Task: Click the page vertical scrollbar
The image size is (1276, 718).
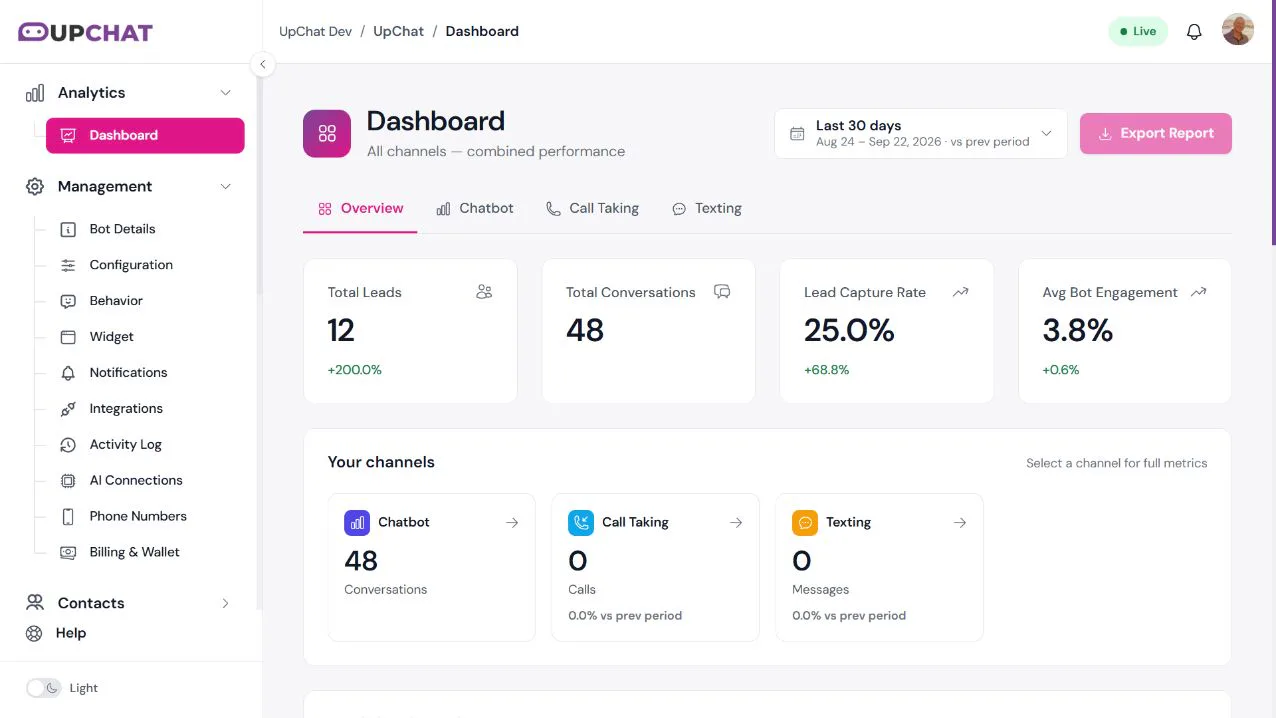Action: point(1273,122)
